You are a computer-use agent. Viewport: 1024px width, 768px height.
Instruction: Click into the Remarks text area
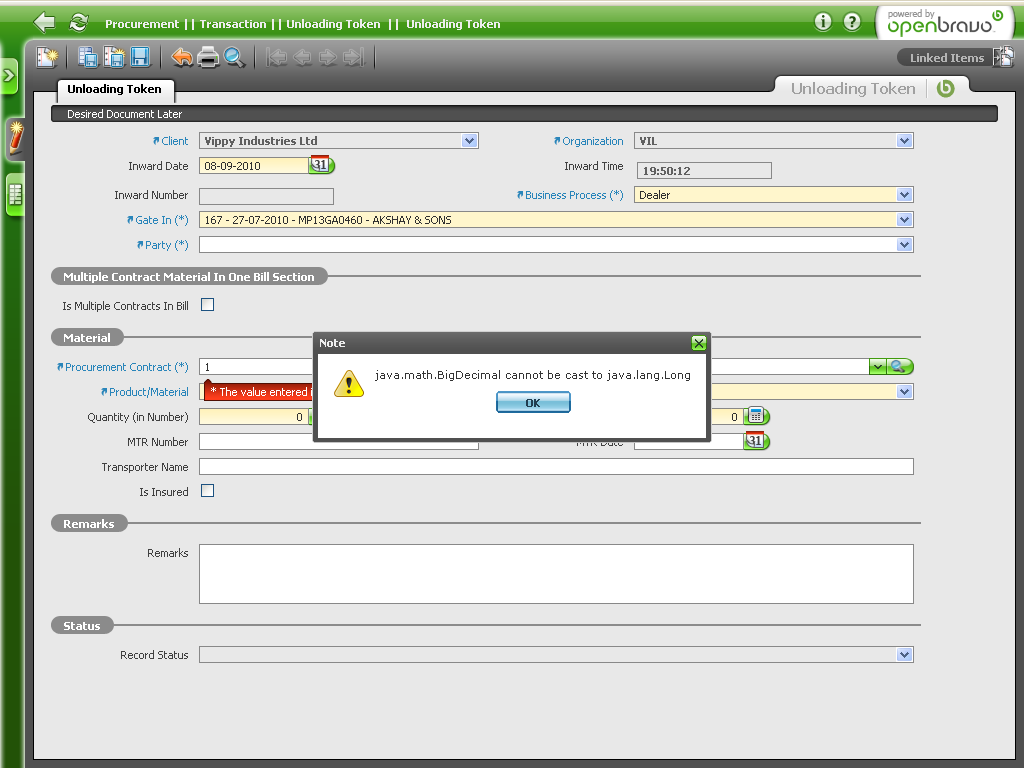pyautogui.click(x=556, y=574)
